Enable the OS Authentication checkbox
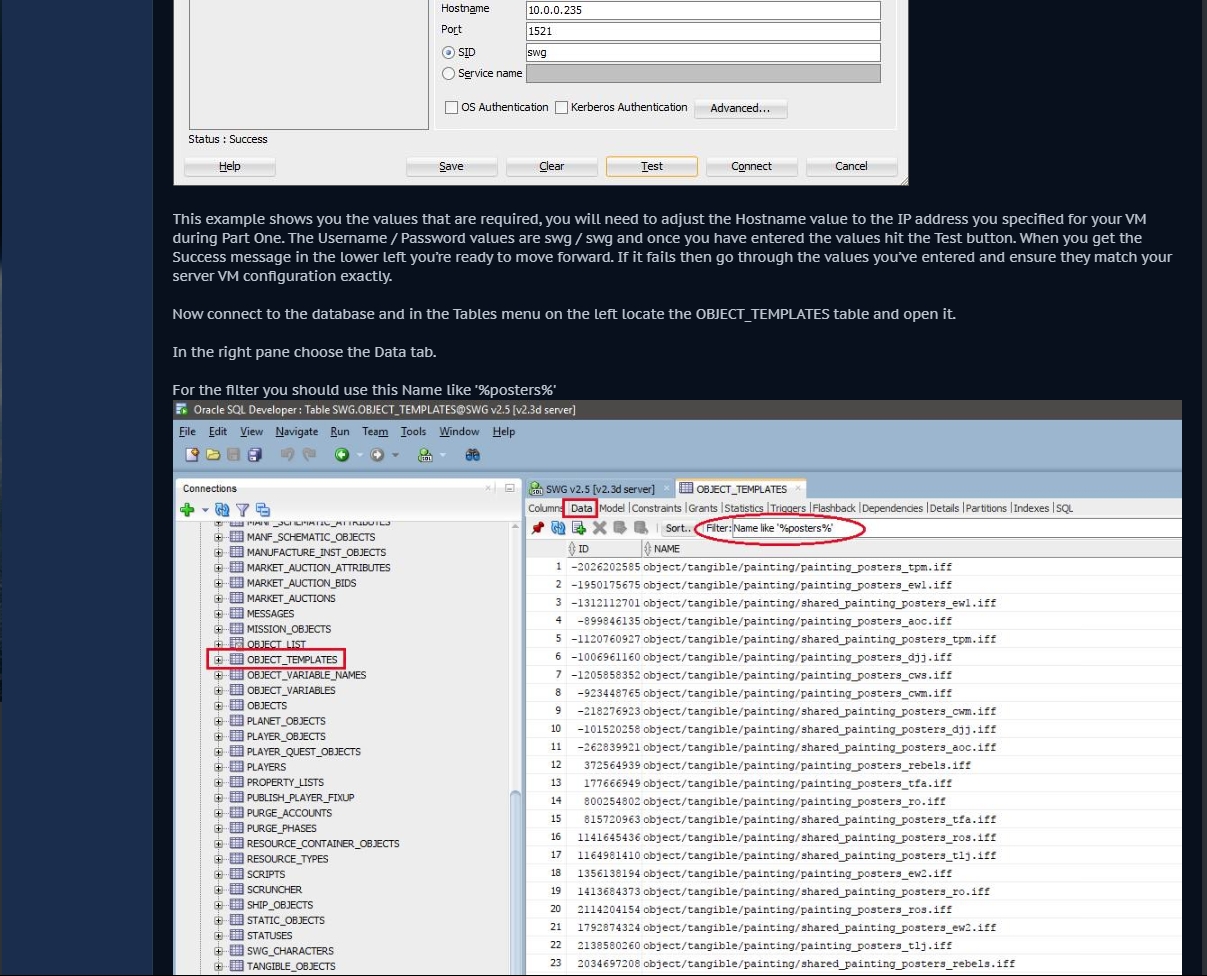1207x976 pixels. (452, 107)
